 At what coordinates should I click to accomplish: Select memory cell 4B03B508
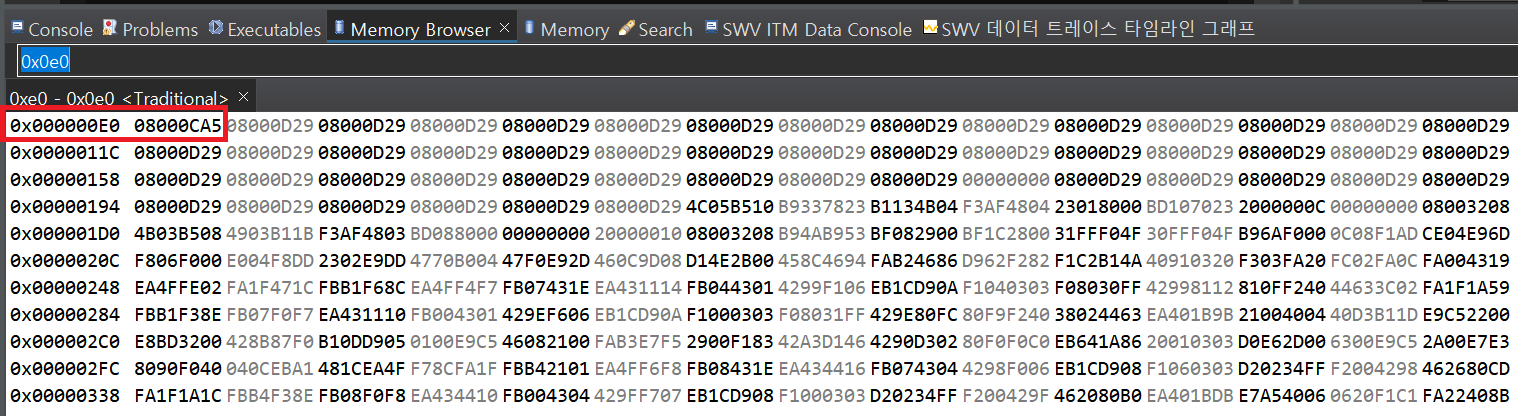[x=178, y=234]
